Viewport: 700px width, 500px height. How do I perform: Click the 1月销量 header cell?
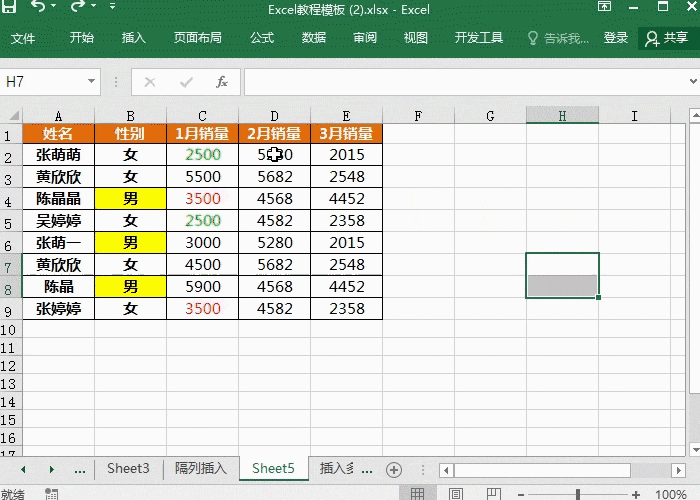pos(202,133)
